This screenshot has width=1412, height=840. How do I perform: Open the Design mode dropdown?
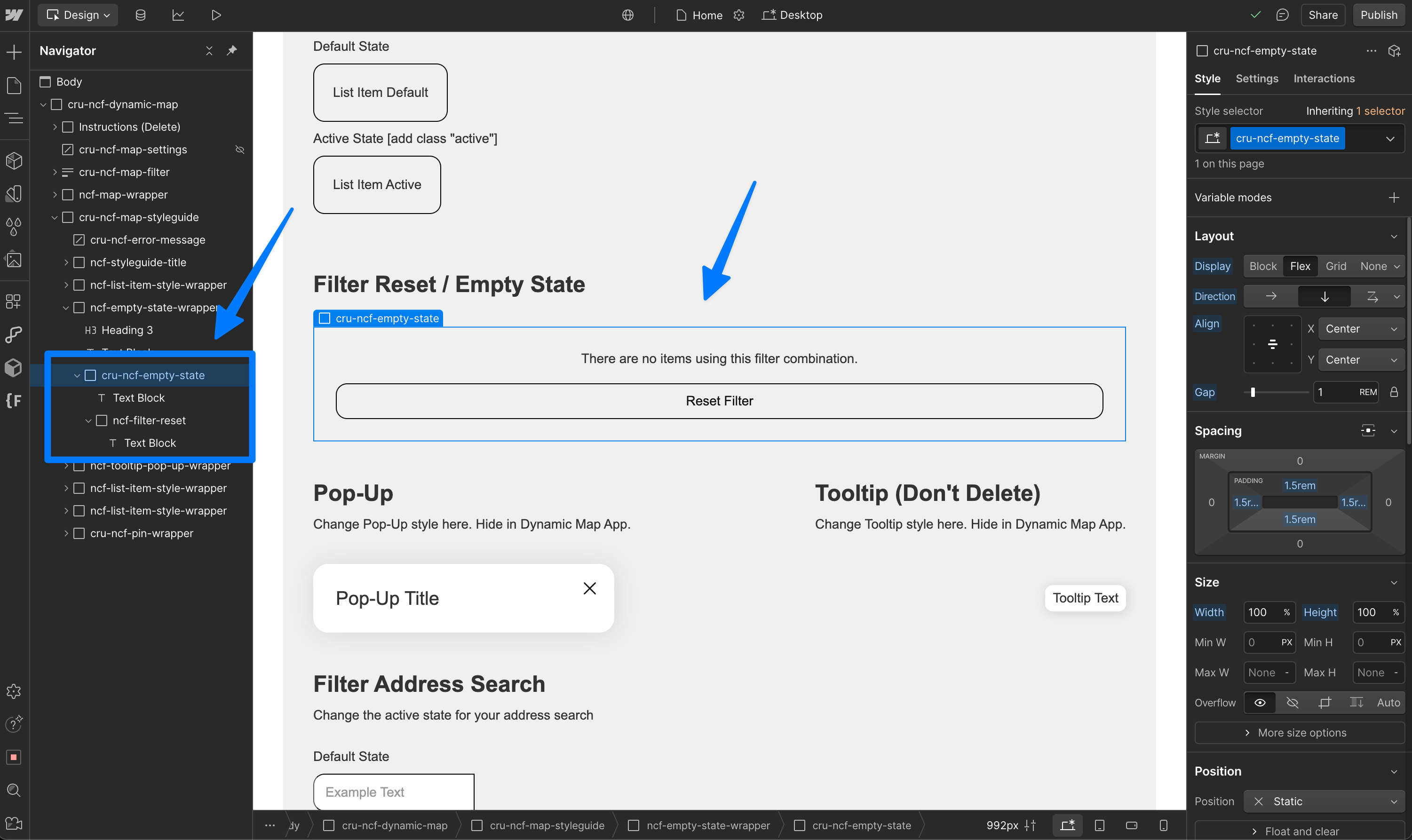tap(78, 15)
